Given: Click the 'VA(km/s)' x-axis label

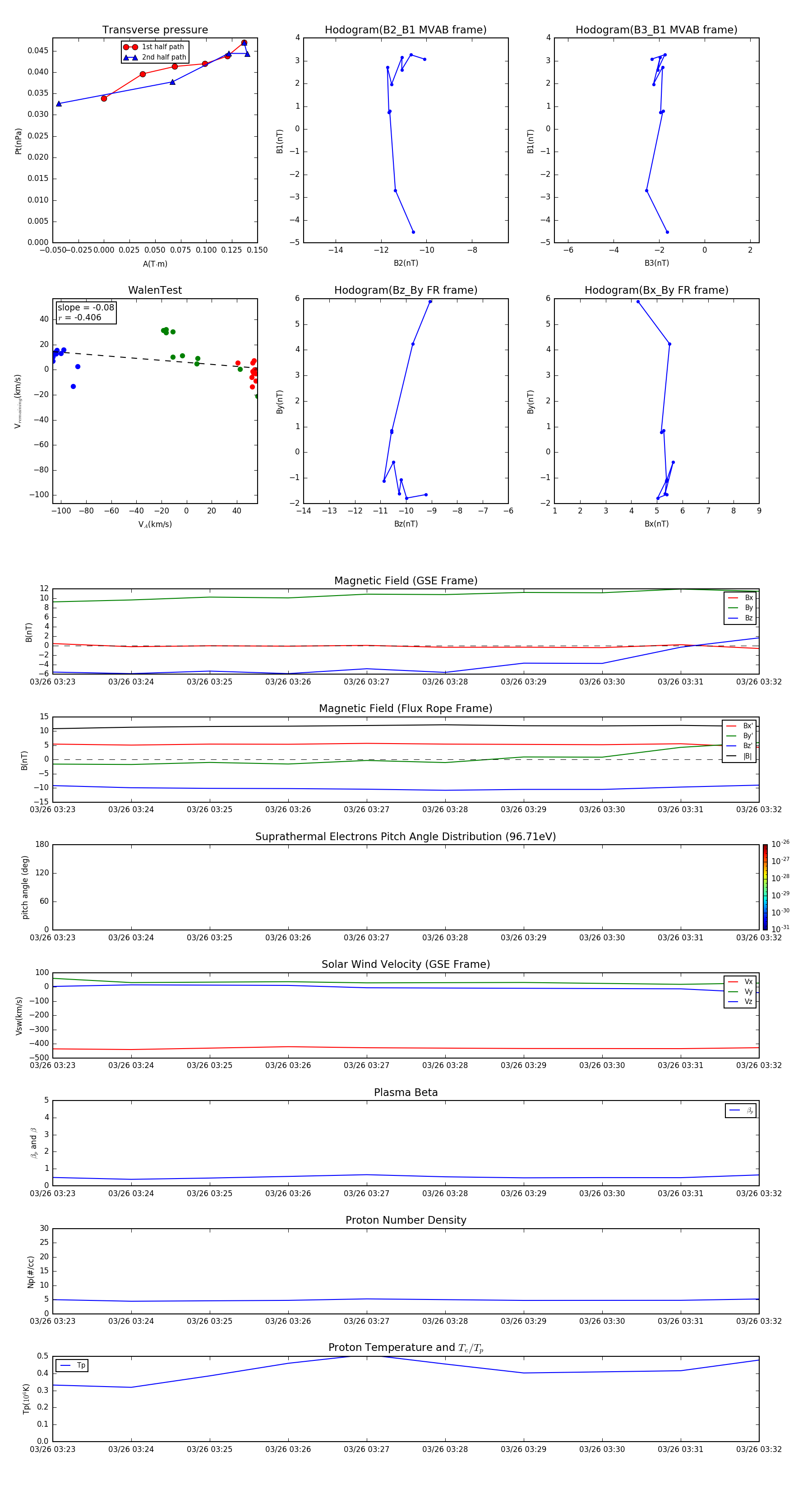Looking at the screenshot, I should [155, 525].
